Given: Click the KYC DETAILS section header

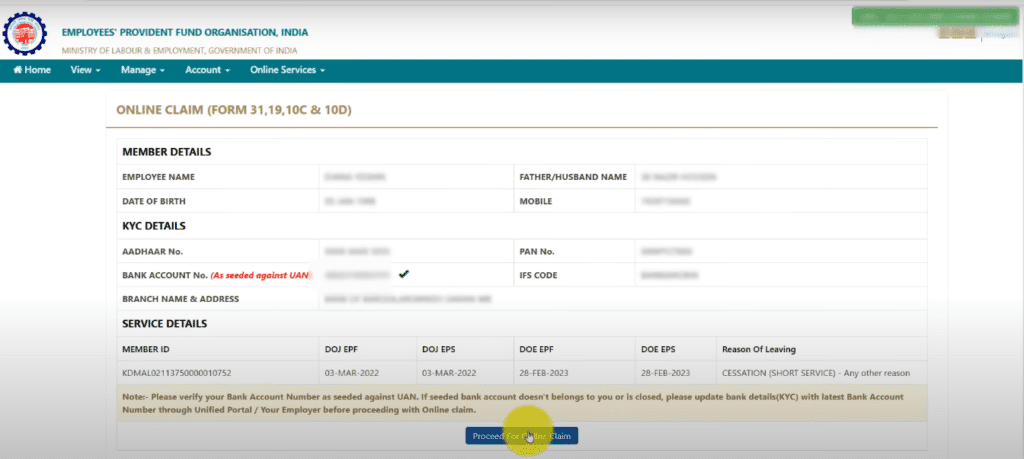Looking at the screenshot, I should click(x=154, y=227).
